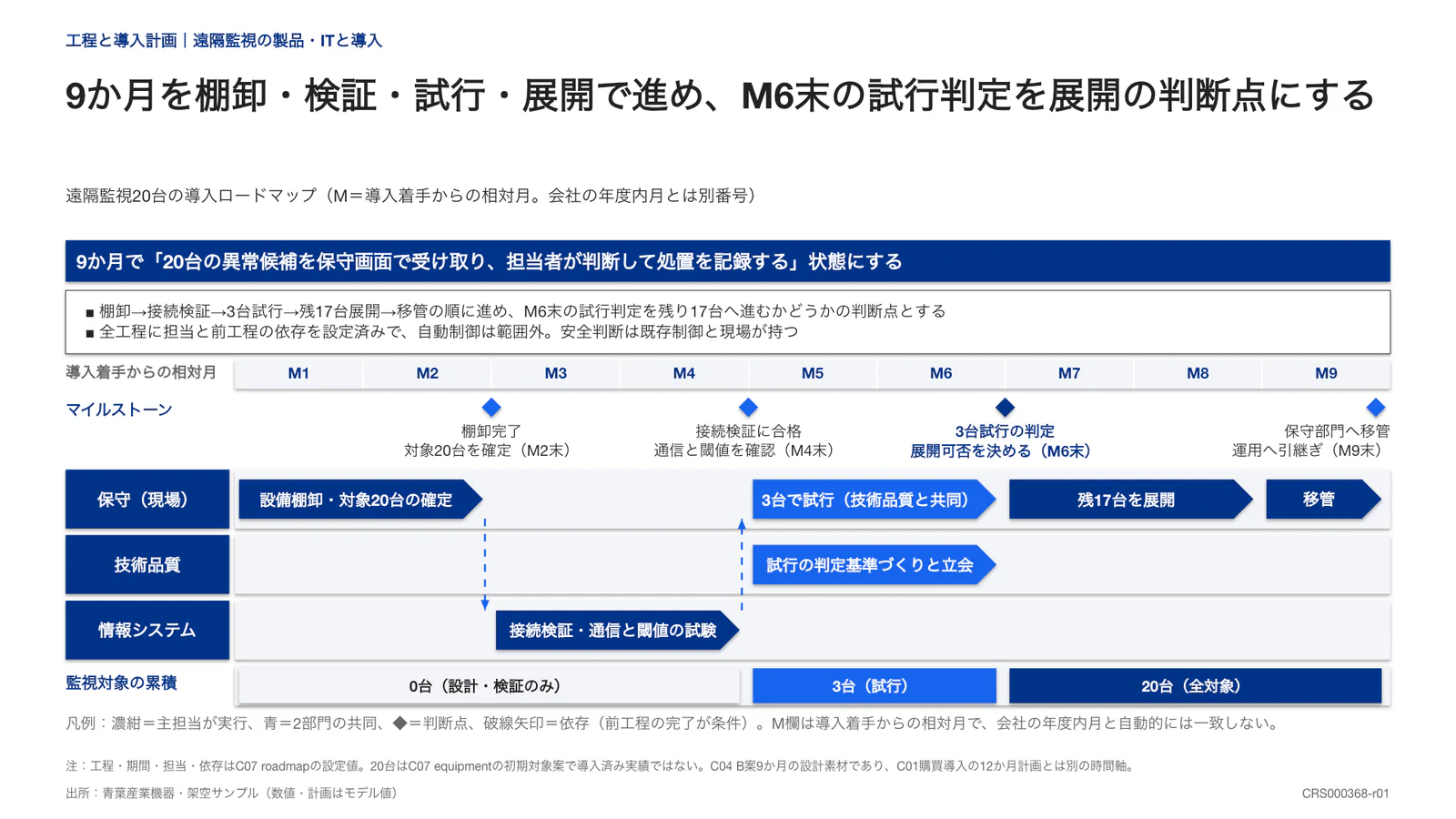This screenshot has height=819, width=1456.
Task: Click the M9末 保守部門へ移管 milestone diamond
Action: coord(1375,407)
